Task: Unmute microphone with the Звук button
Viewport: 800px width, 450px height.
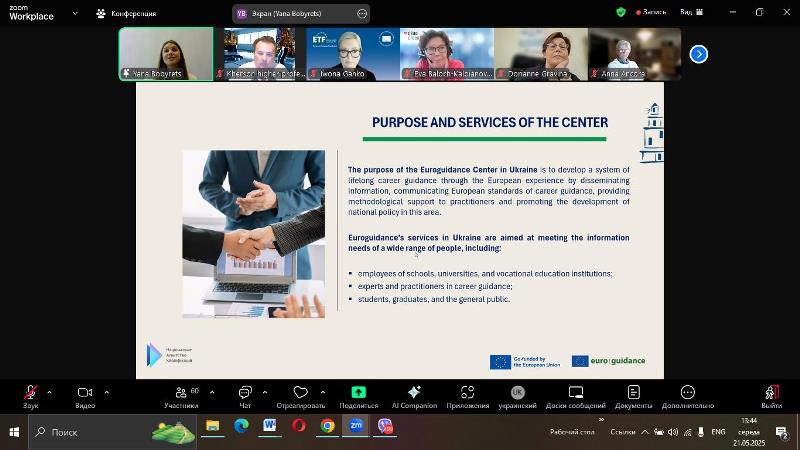Action: (x=31, y=396)
